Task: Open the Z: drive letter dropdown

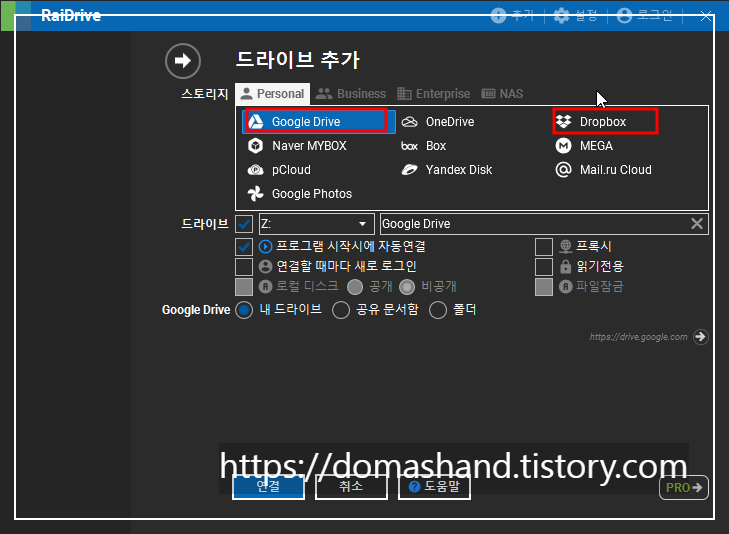Action: 317,224
